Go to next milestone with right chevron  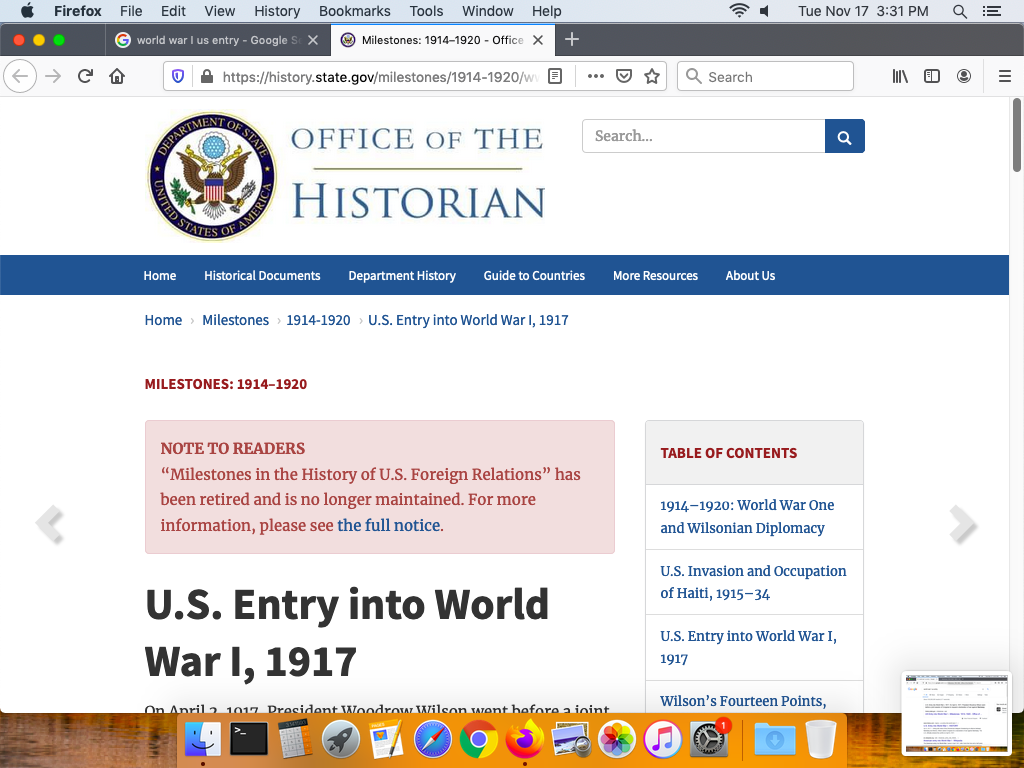(962, 524)
